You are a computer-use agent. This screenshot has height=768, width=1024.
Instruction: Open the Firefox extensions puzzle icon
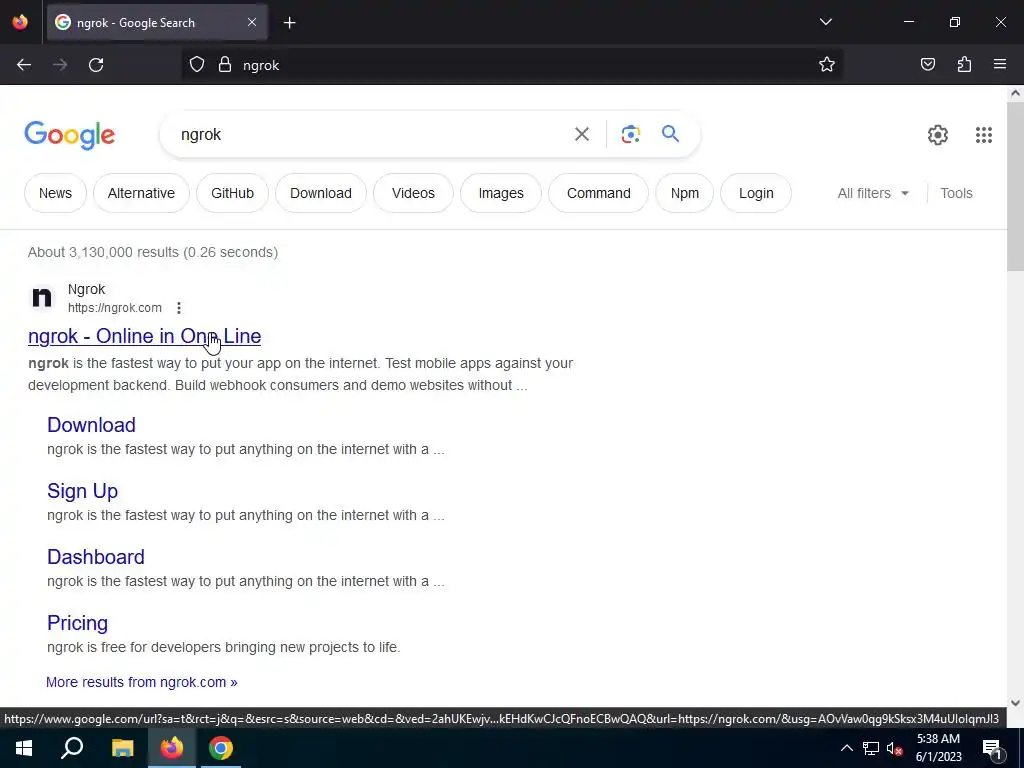coord(964,64)
